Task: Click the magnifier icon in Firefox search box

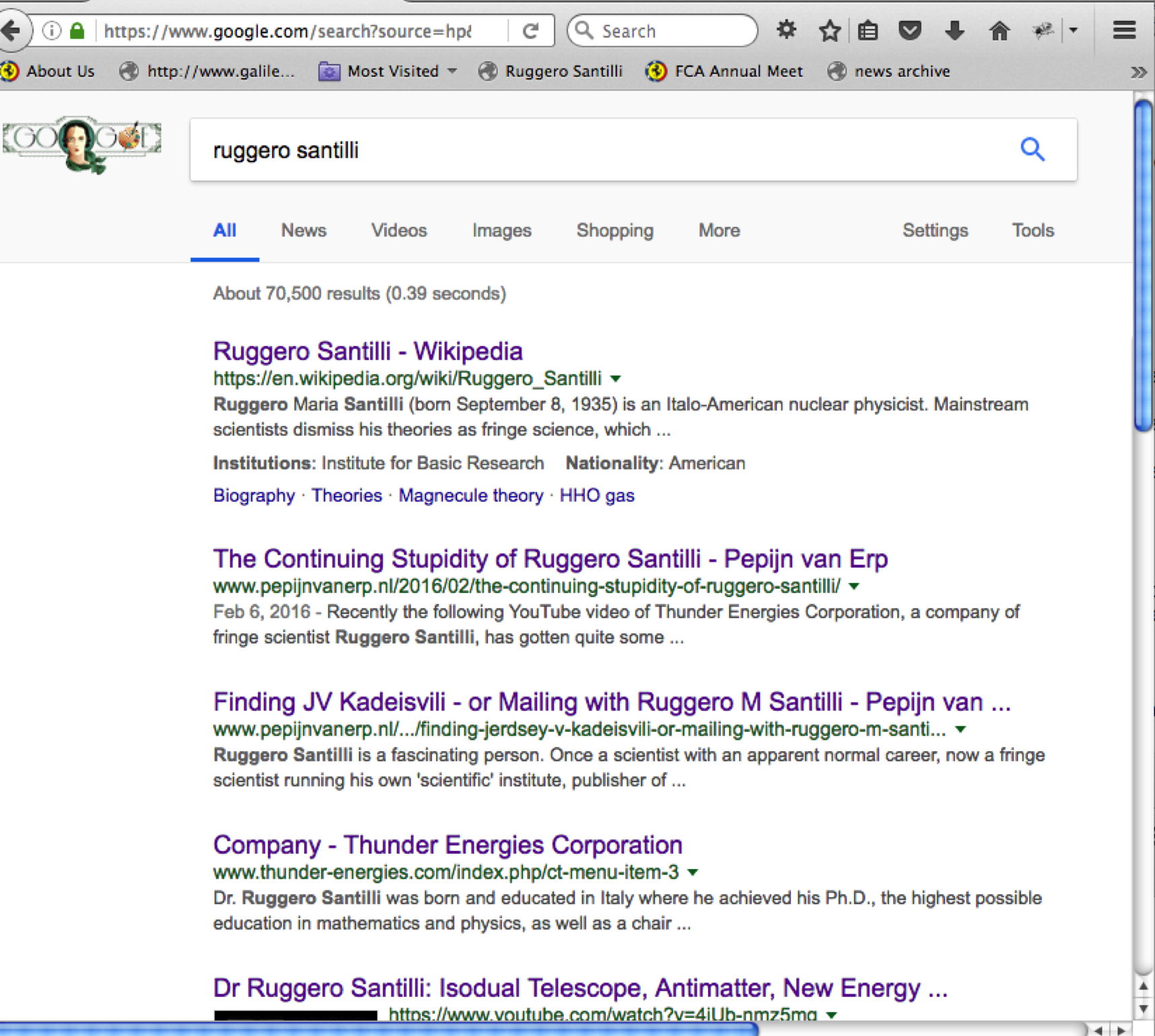Action: 584,30
